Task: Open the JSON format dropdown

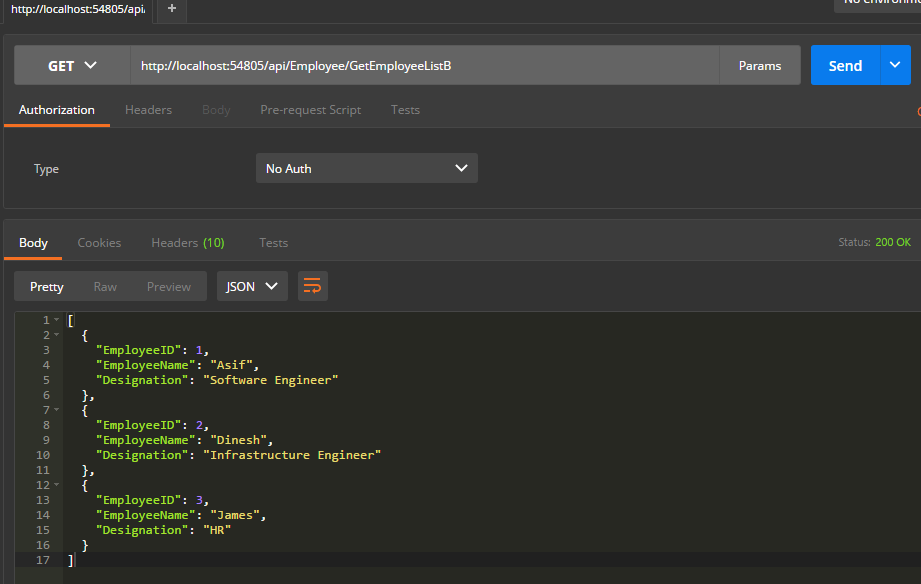Action: click(252, 286)
